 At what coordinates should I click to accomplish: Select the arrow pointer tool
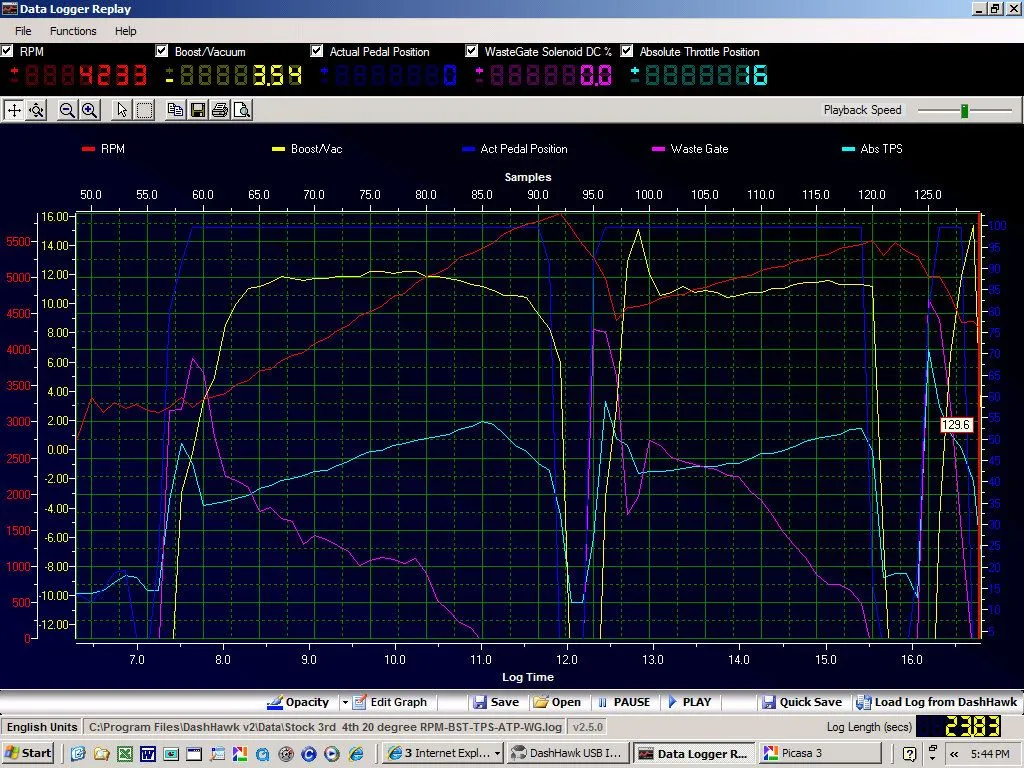coord(122,110)
